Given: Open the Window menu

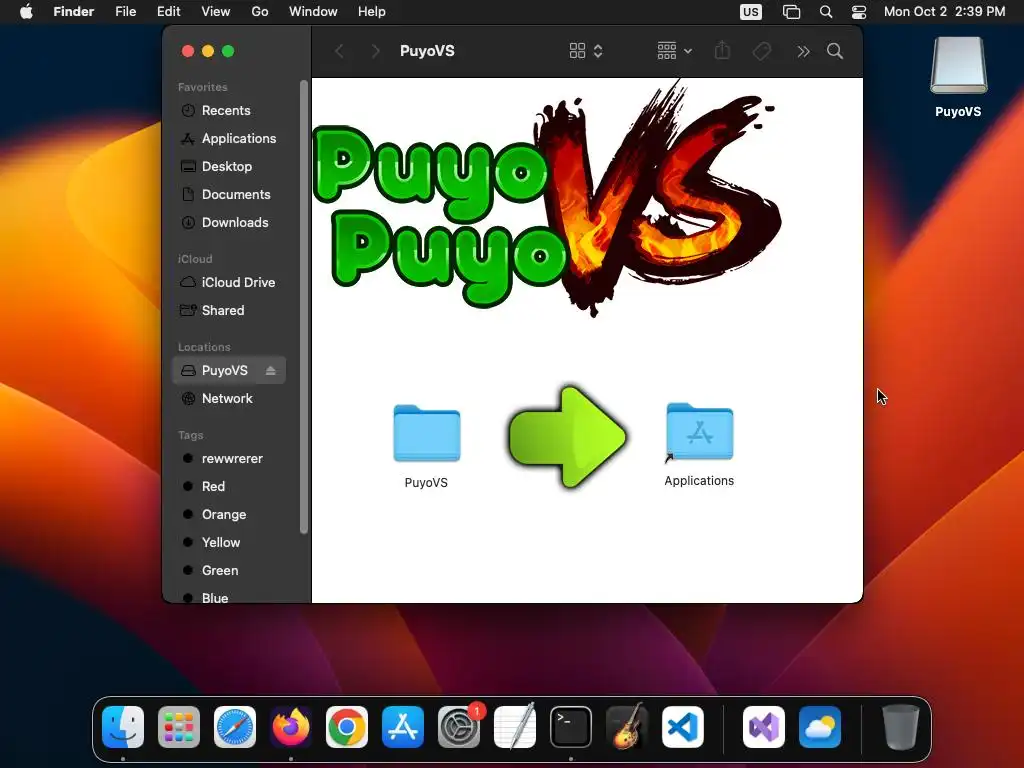Looking at the screenshot, I should (x=313, y=12).
